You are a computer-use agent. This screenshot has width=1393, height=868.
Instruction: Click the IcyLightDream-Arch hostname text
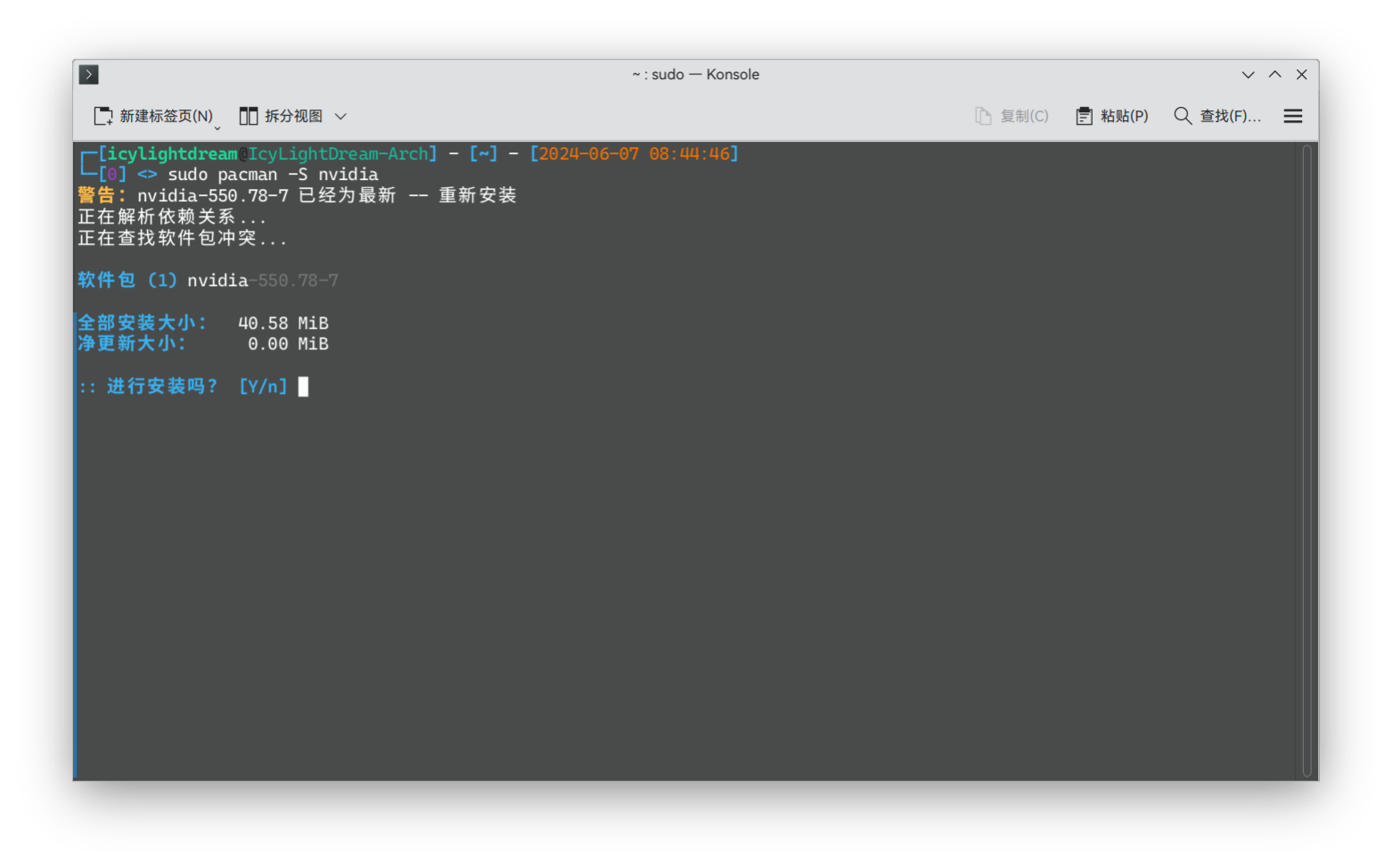[x=338, y=153]
